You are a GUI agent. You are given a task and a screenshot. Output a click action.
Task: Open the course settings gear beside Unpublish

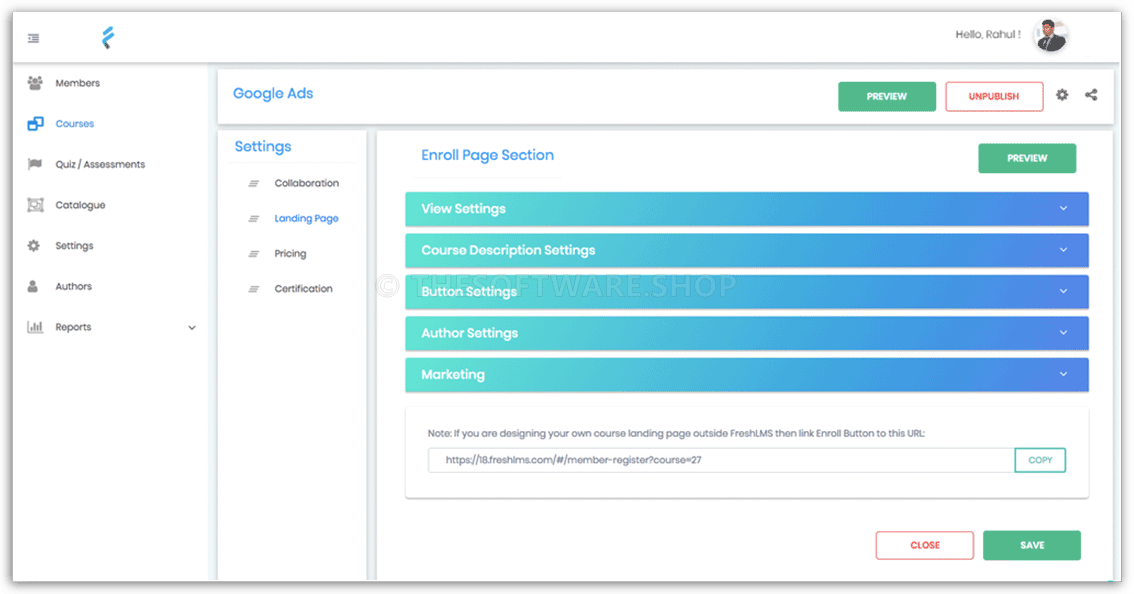[1062, 96]
